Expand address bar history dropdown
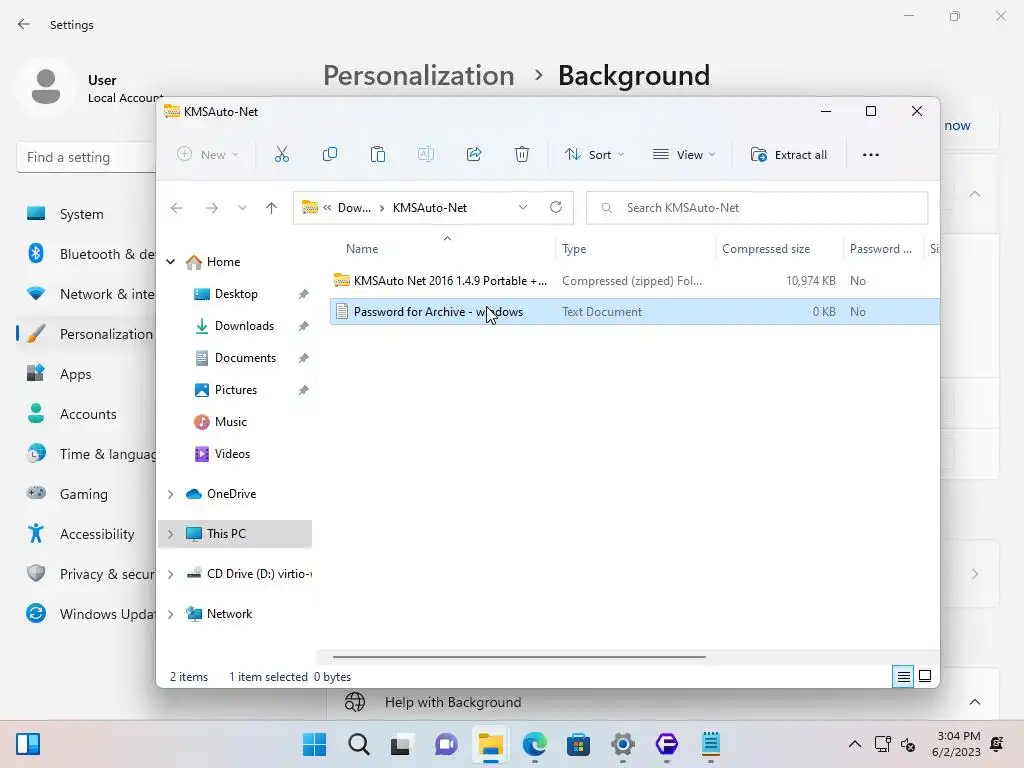Viewport: 1024px width, 768px height. tap(523, 208)
